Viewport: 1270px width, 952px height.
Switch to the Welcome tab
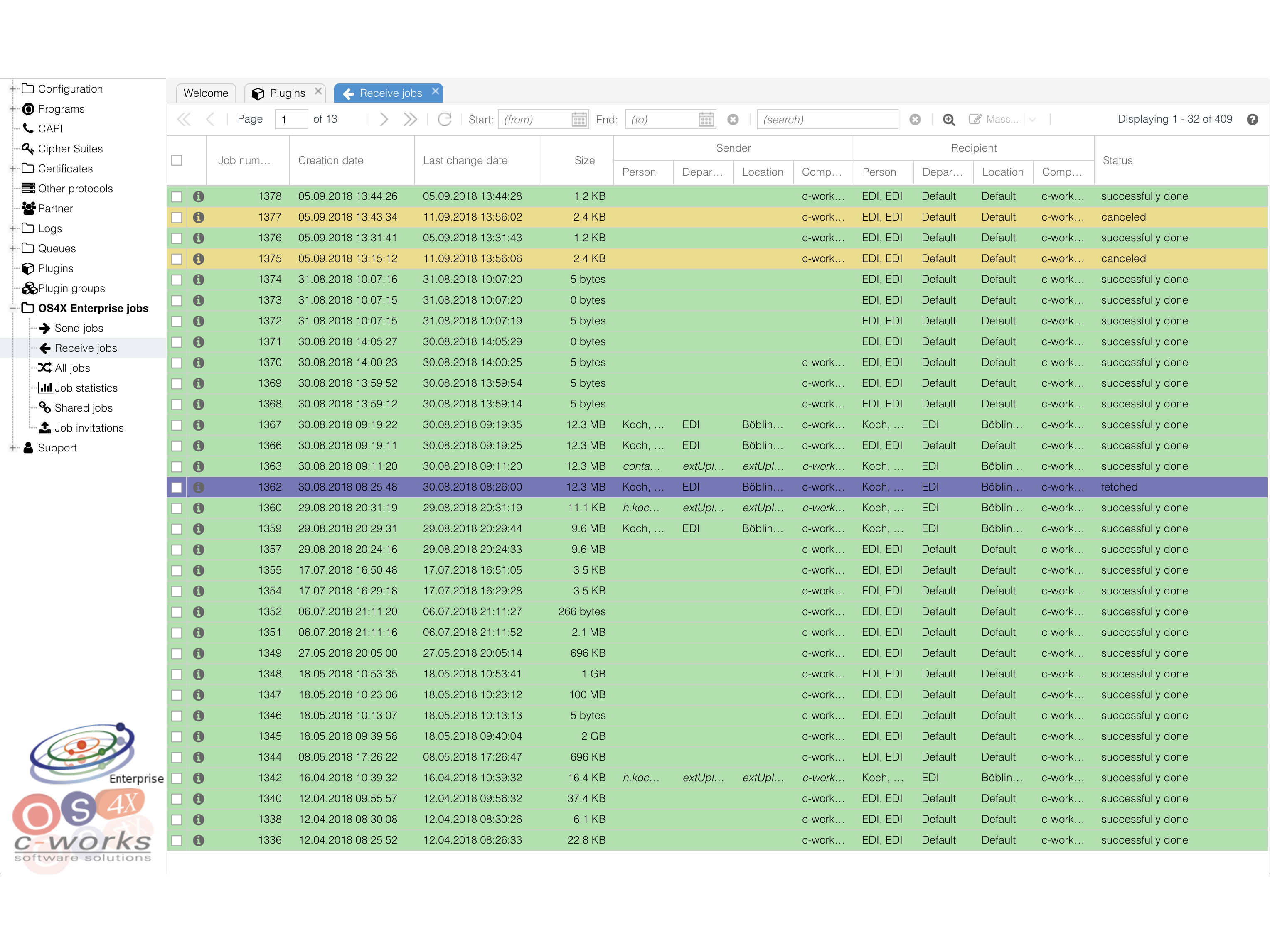(206, 93)
